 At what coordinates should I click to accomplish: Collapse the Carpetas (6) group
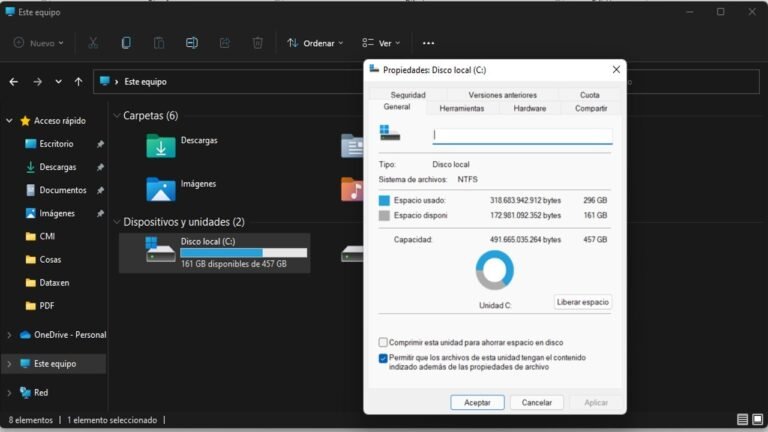(x=117, y=116)
